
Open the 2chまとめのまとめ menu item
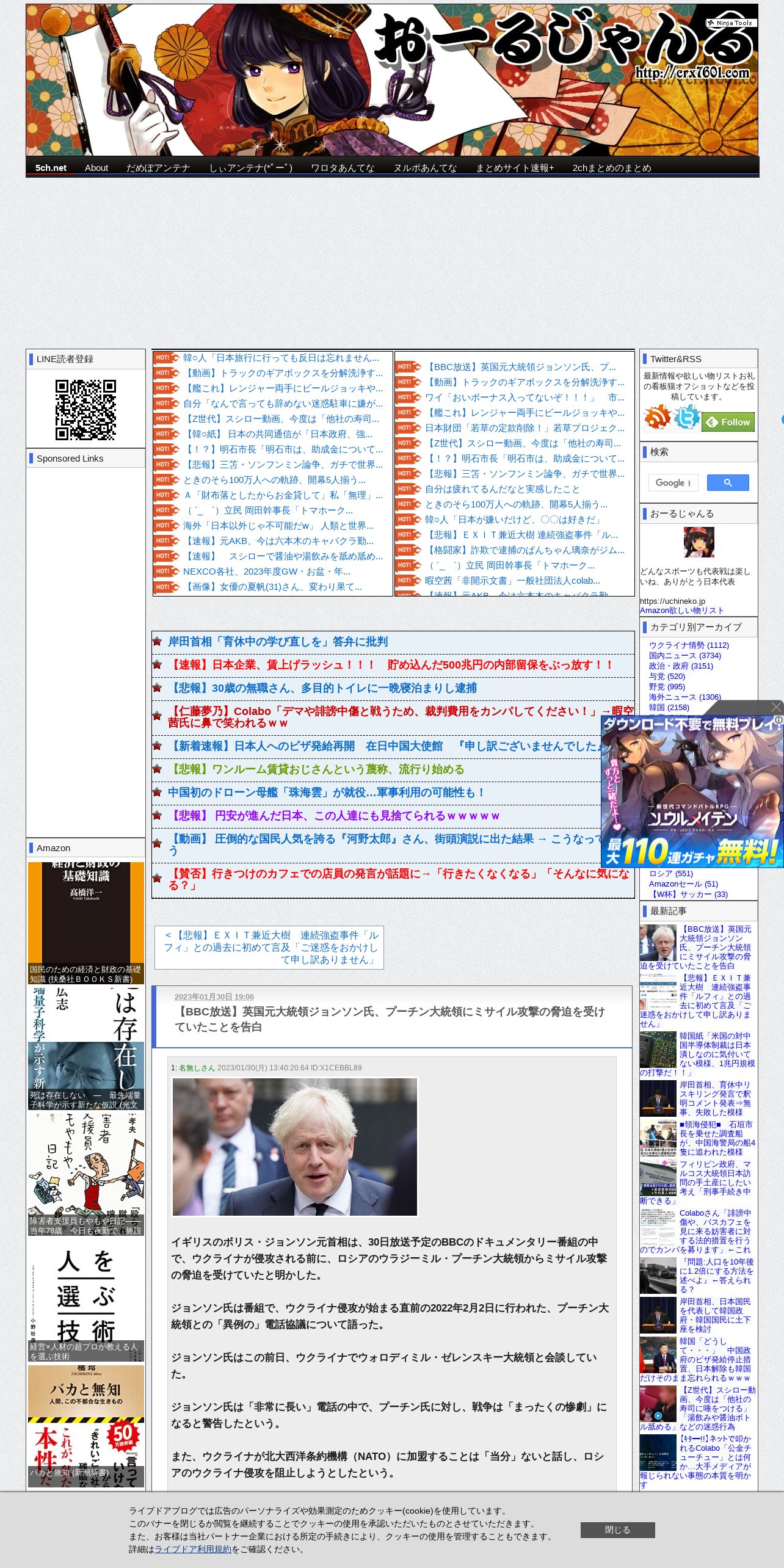(612, 168)
